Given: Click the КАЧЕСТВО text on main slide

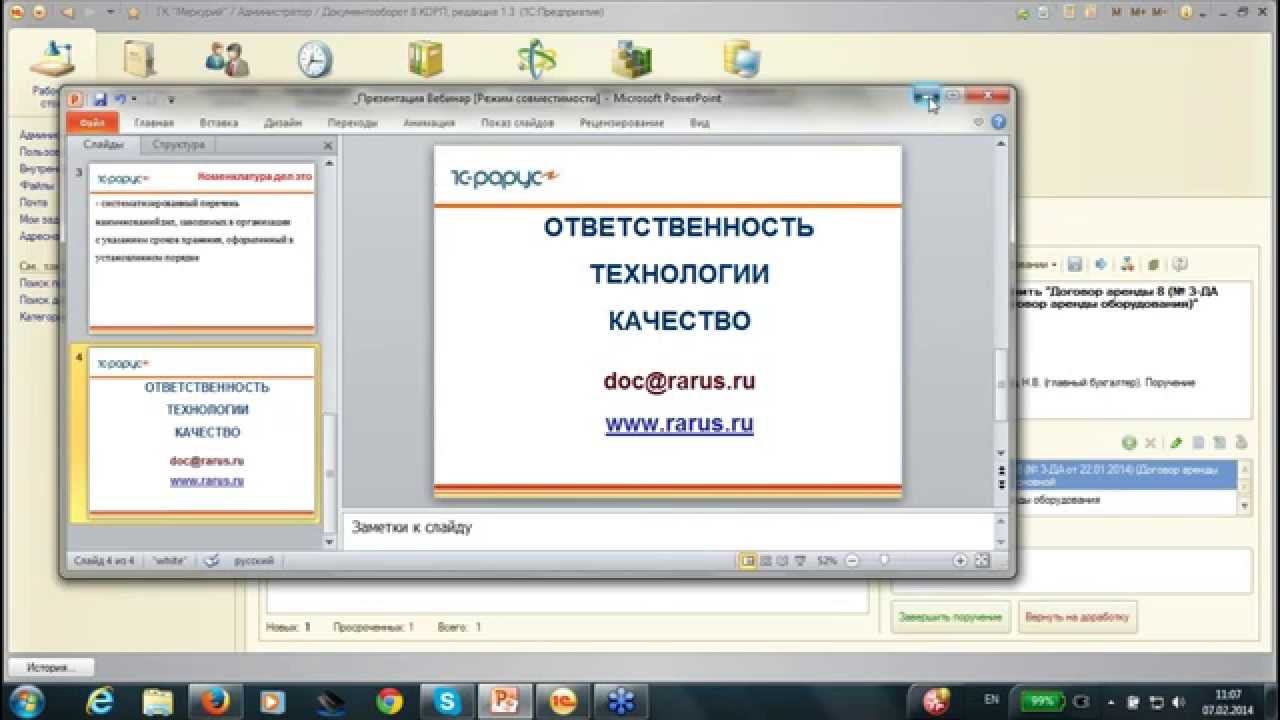Looking at the screenshot, I should tap(679, 321).
